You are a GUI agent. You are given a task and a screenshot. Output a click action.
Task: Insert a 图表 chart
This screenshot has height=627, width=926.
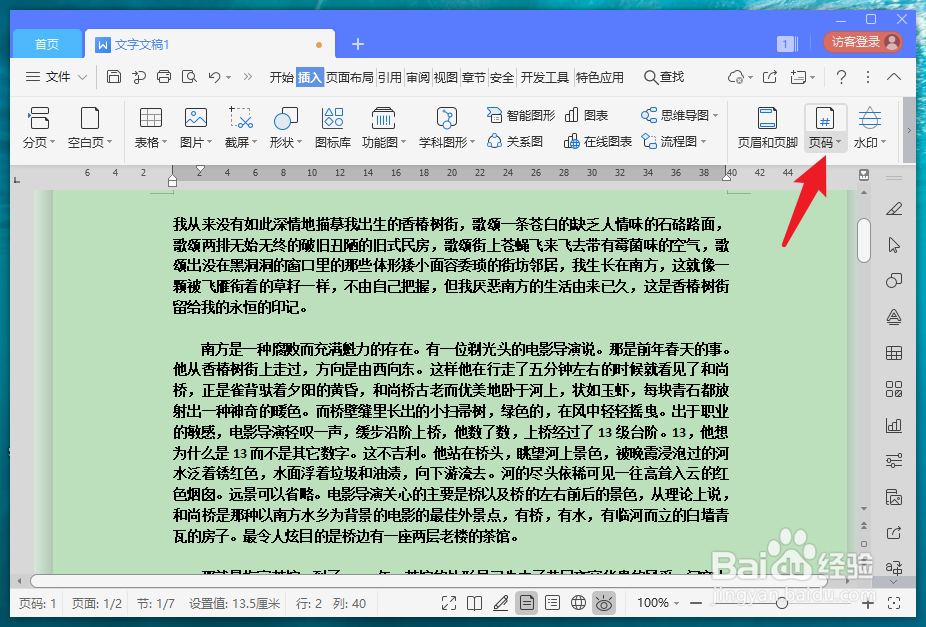click(x=586, y=115)
